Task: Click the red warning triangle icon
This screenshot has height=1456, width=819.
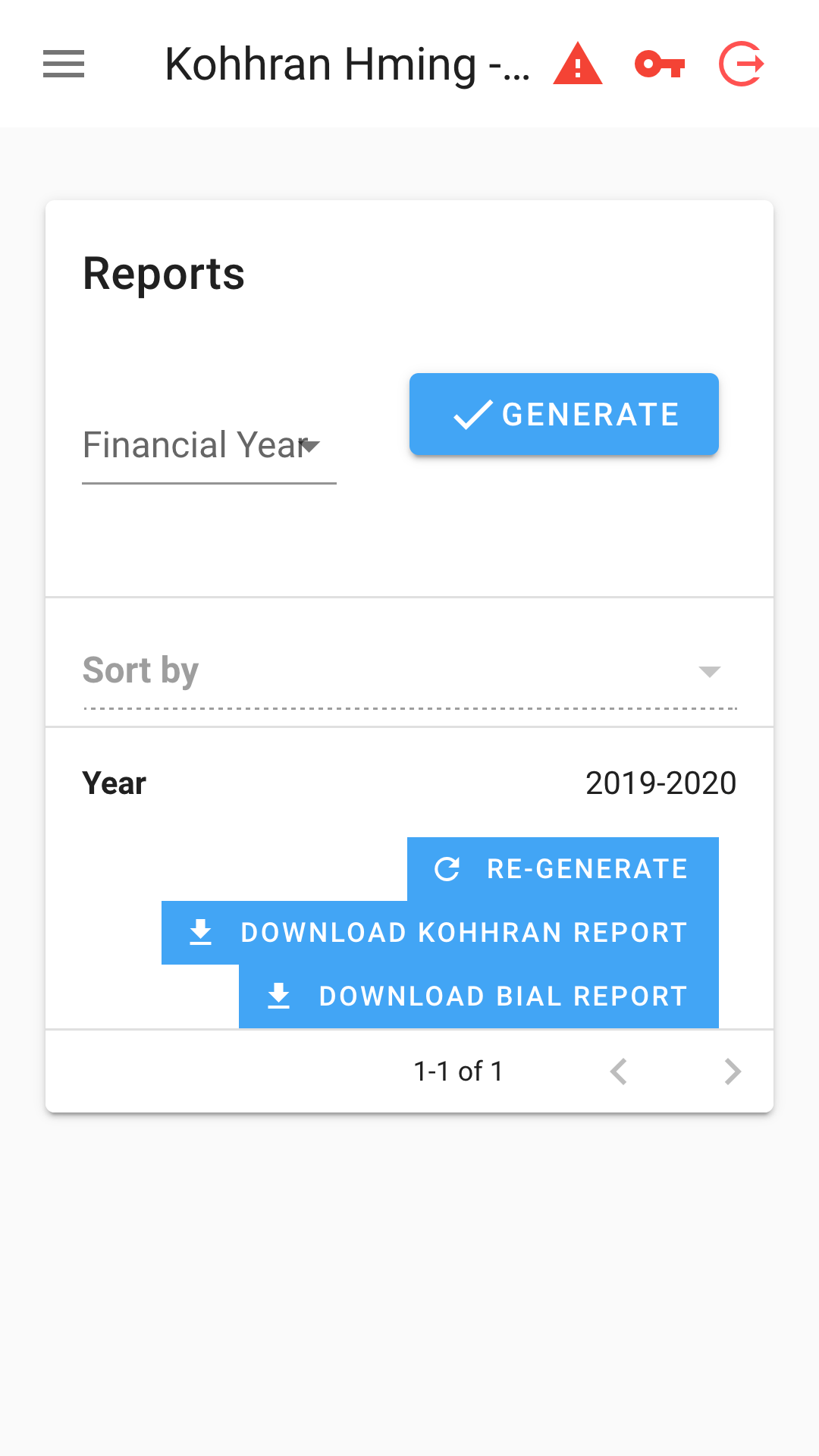Action: coord(577,64)
